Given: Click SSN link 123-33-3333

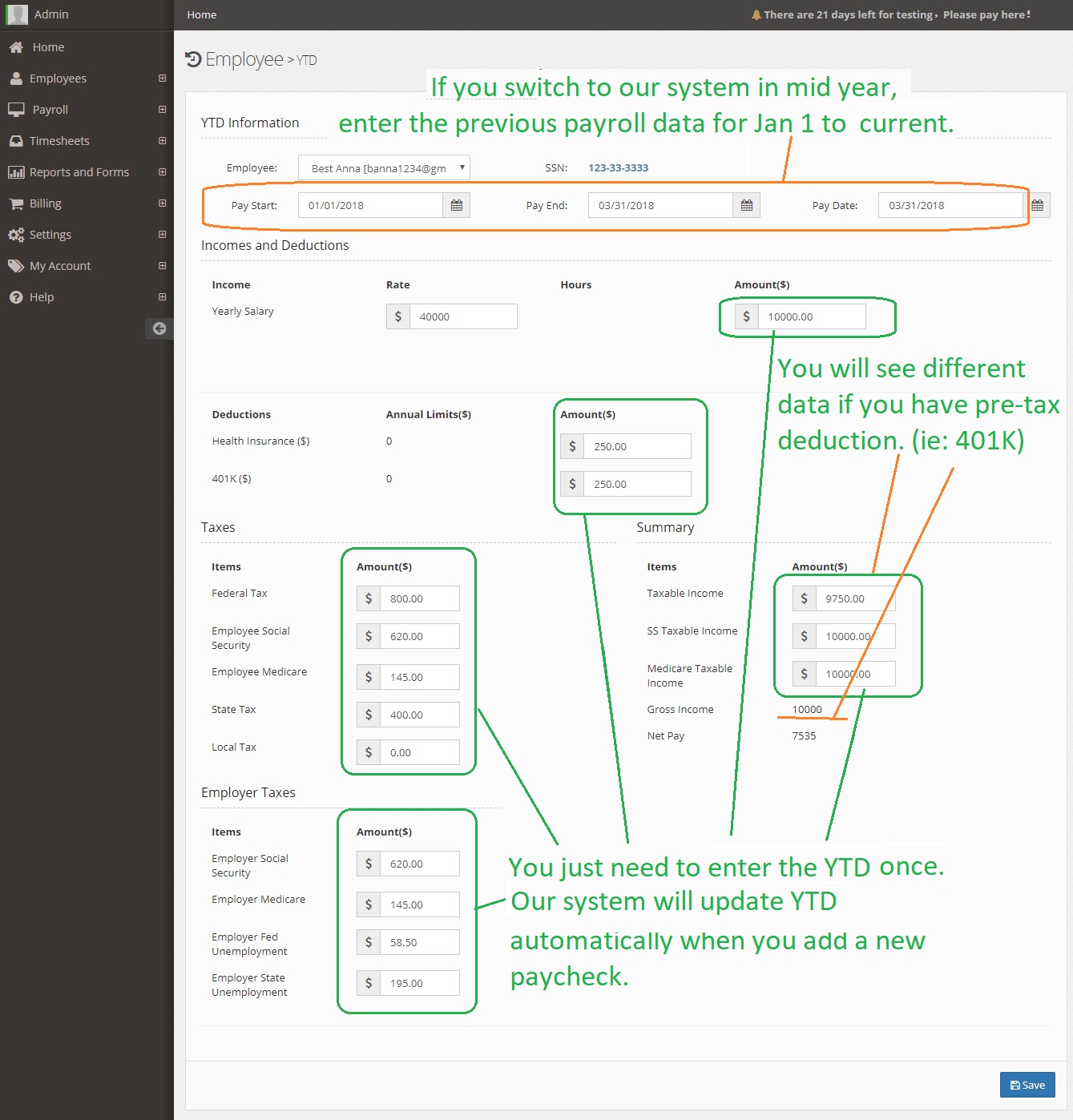Looking at the screenshot, I should coord(618,167).
